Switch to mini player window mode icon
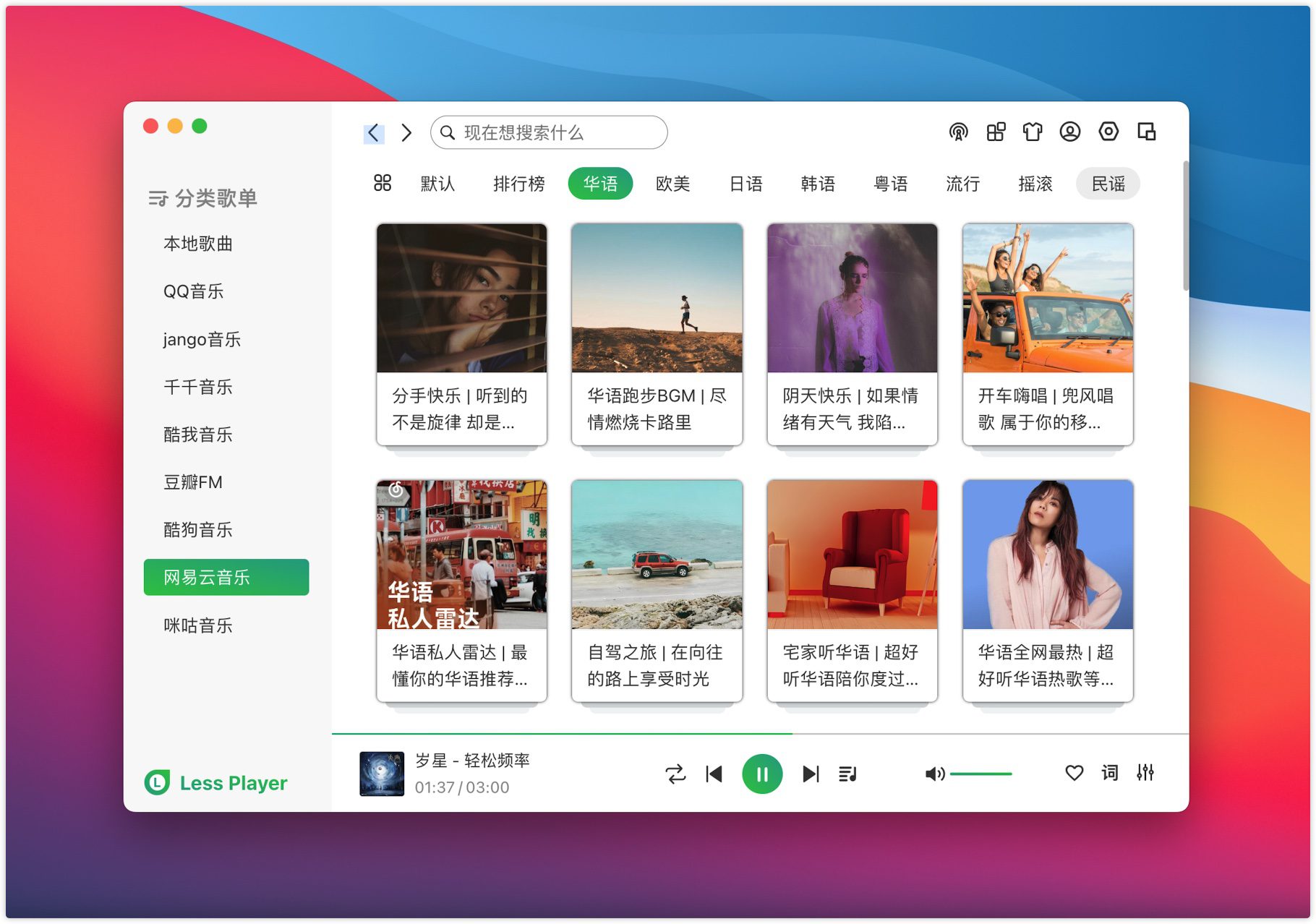The width and height of the screenshot is (1316, 924). [x=1146, y=132]
